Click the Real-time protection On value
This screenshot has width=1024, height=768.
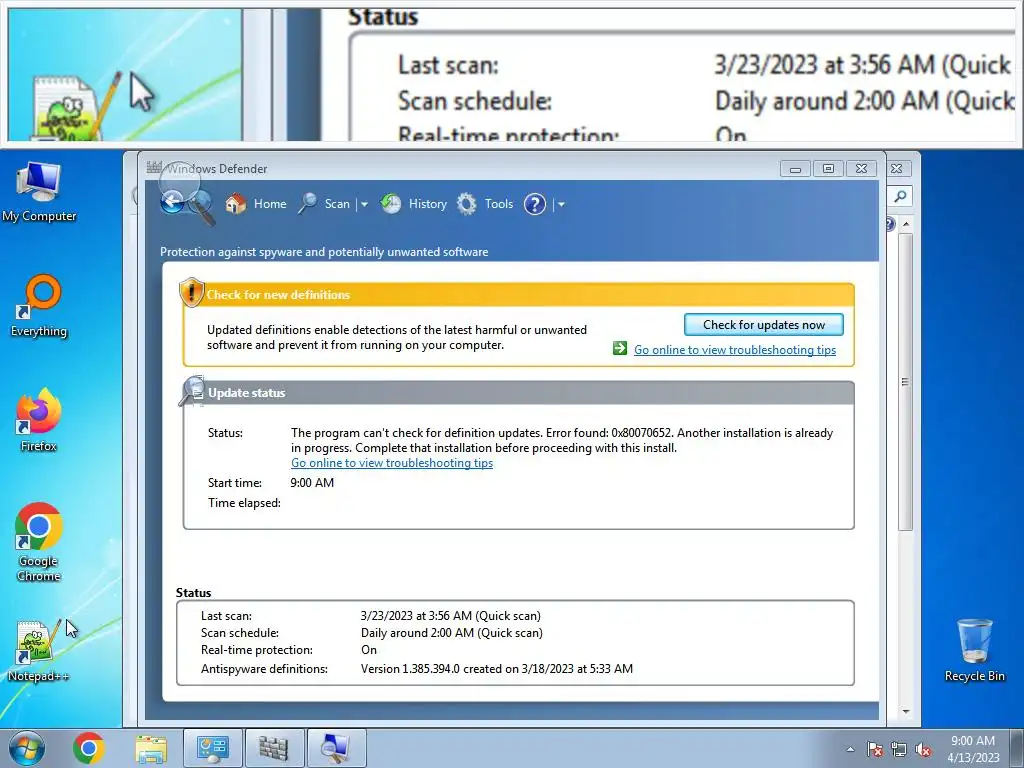(x=369, y=650)
